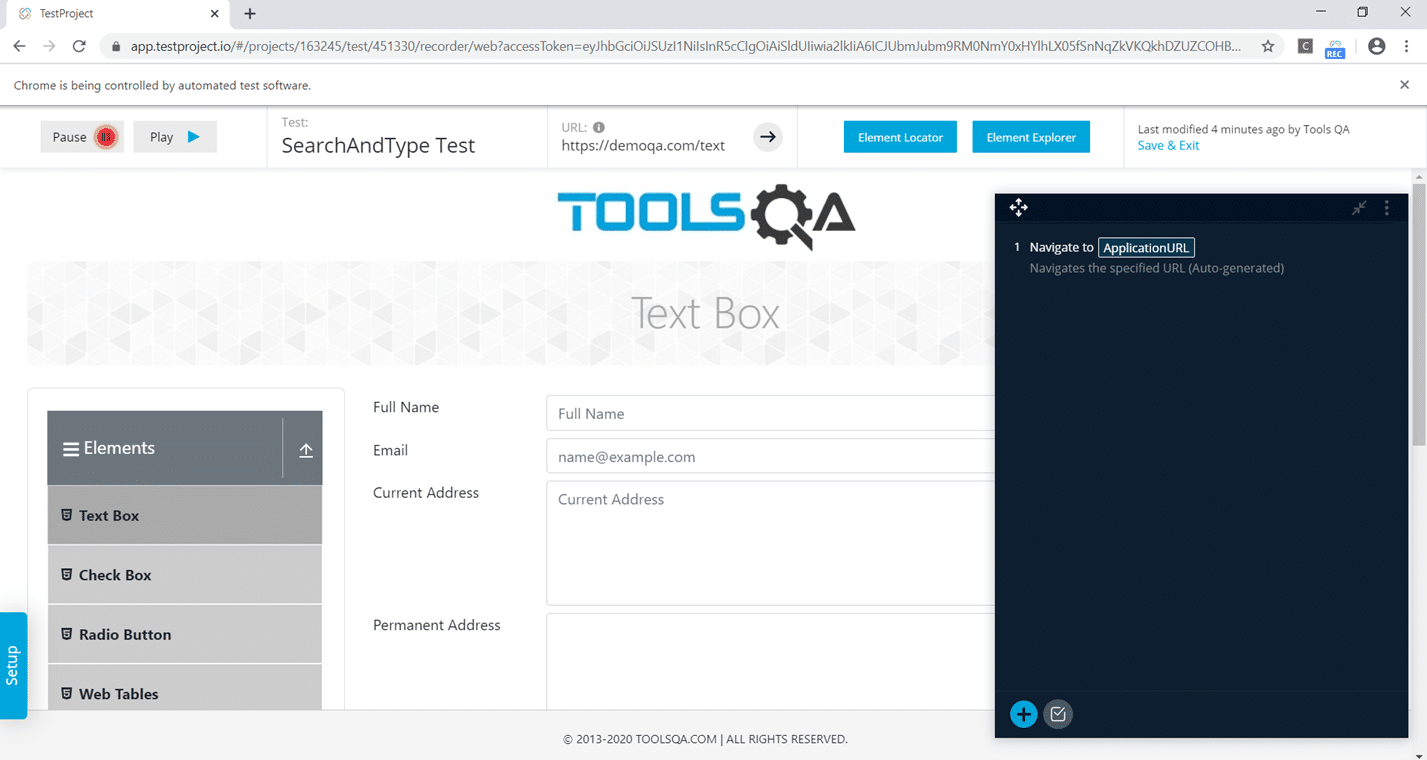Click the Elements hamburger header
The width and height of the screenshot is (1427, 760).
165,448
